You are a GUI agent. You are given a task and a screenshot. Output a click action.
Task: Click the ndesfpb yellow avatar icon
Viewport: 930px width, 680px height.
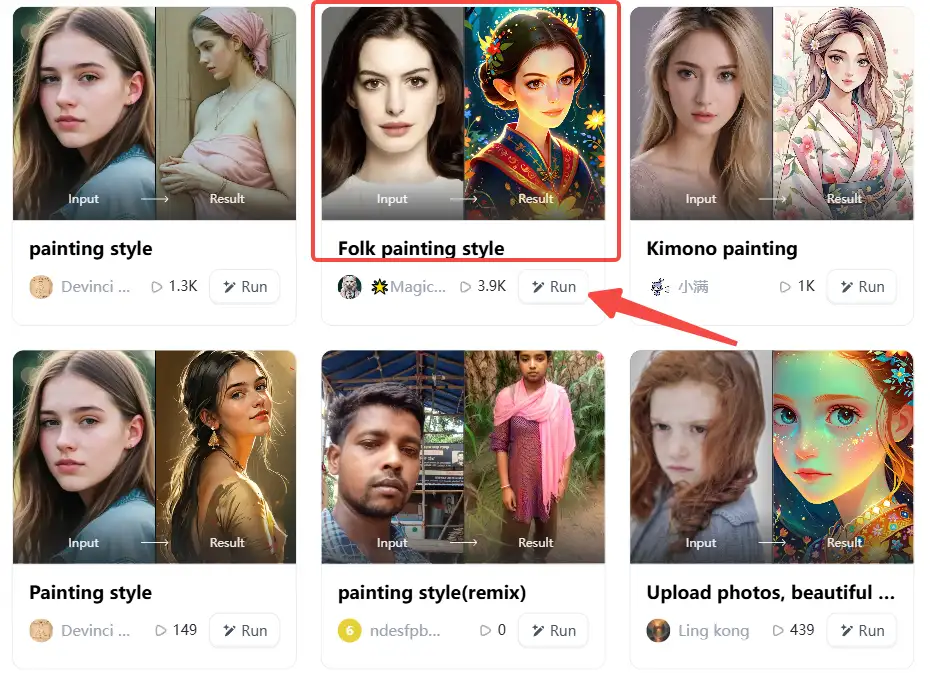(x=349, y=631)
